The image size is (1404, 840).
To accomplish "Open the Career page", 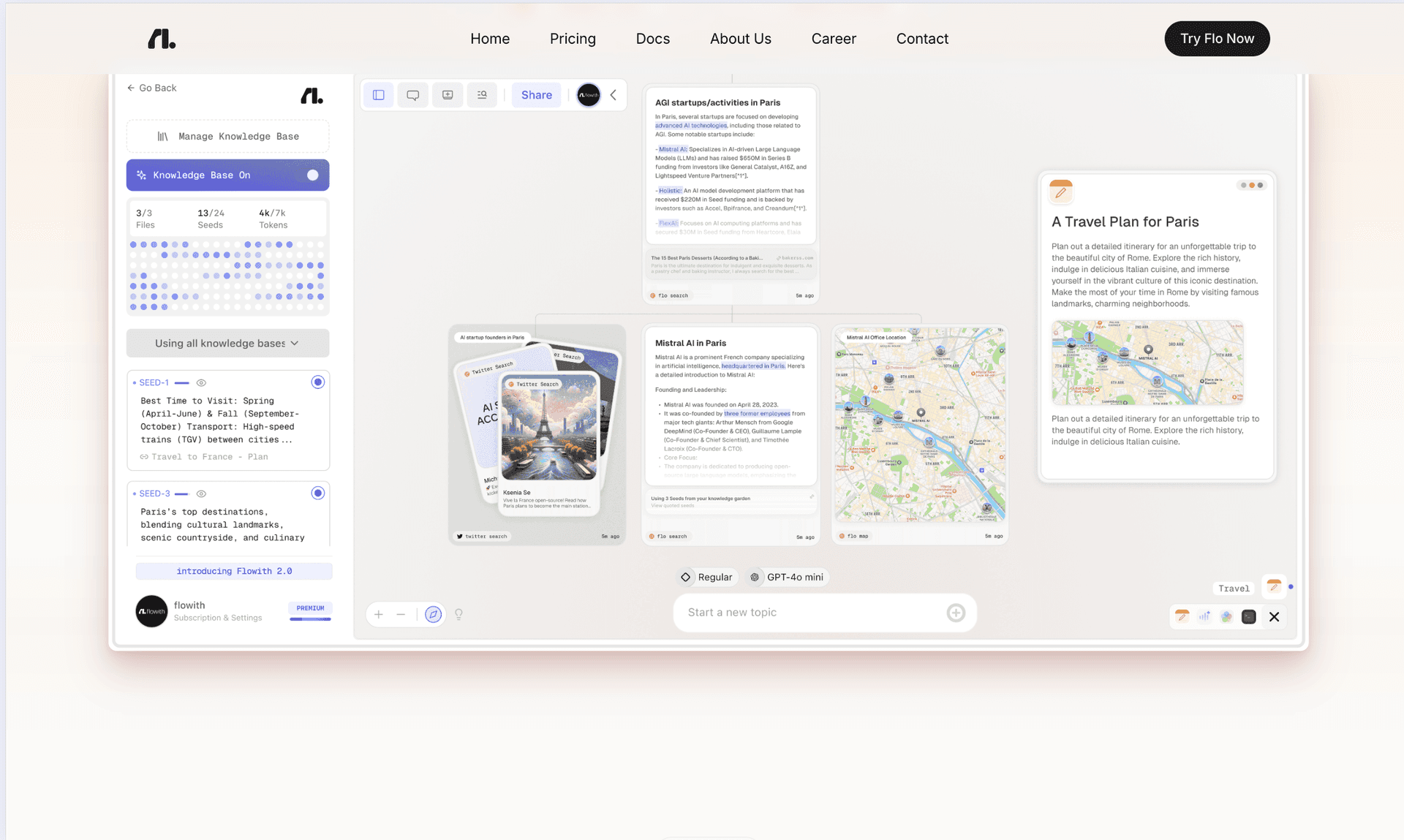I will pyautogui.click(x=834, y=39).
